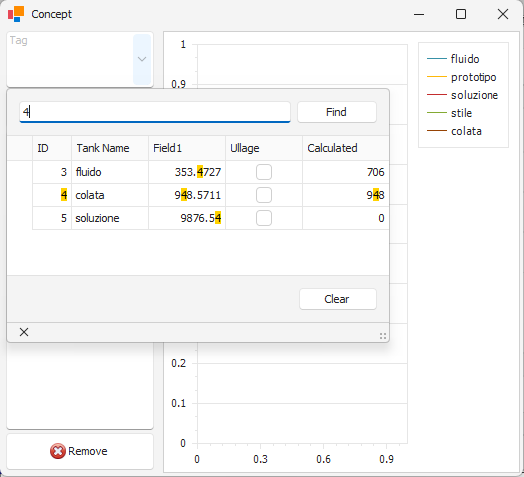Sort by the ID column header
The height and width of the screenshot is (477, 524).
(52, 148)
